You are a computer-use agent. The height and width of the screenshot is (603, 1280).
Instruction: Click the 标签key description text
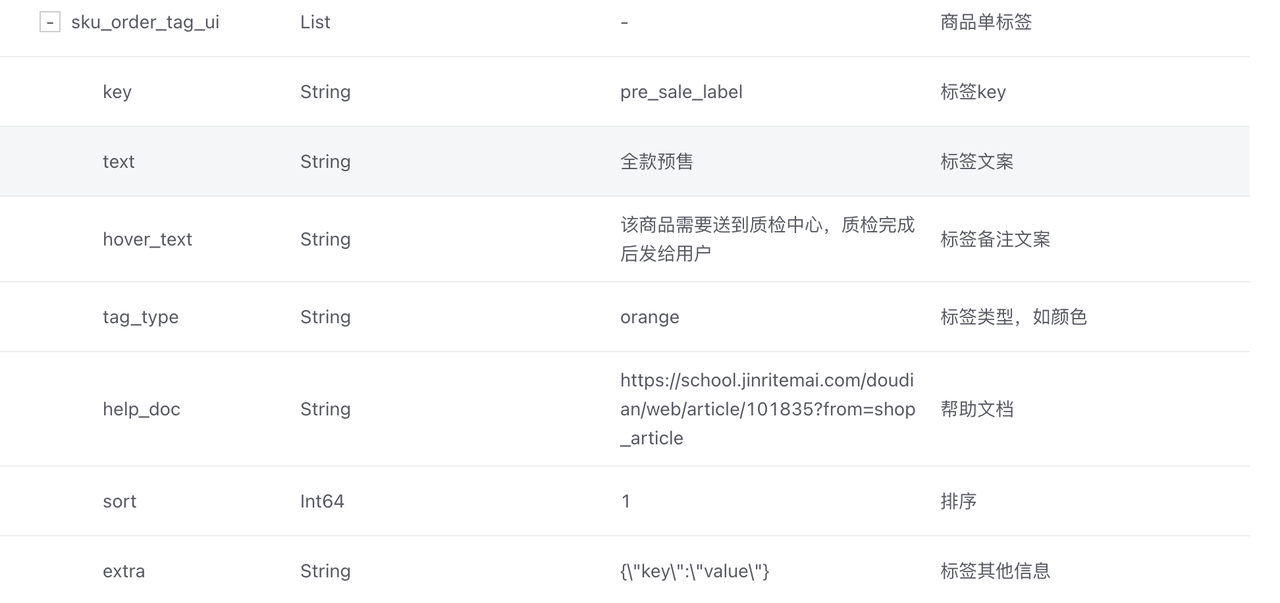972,92
